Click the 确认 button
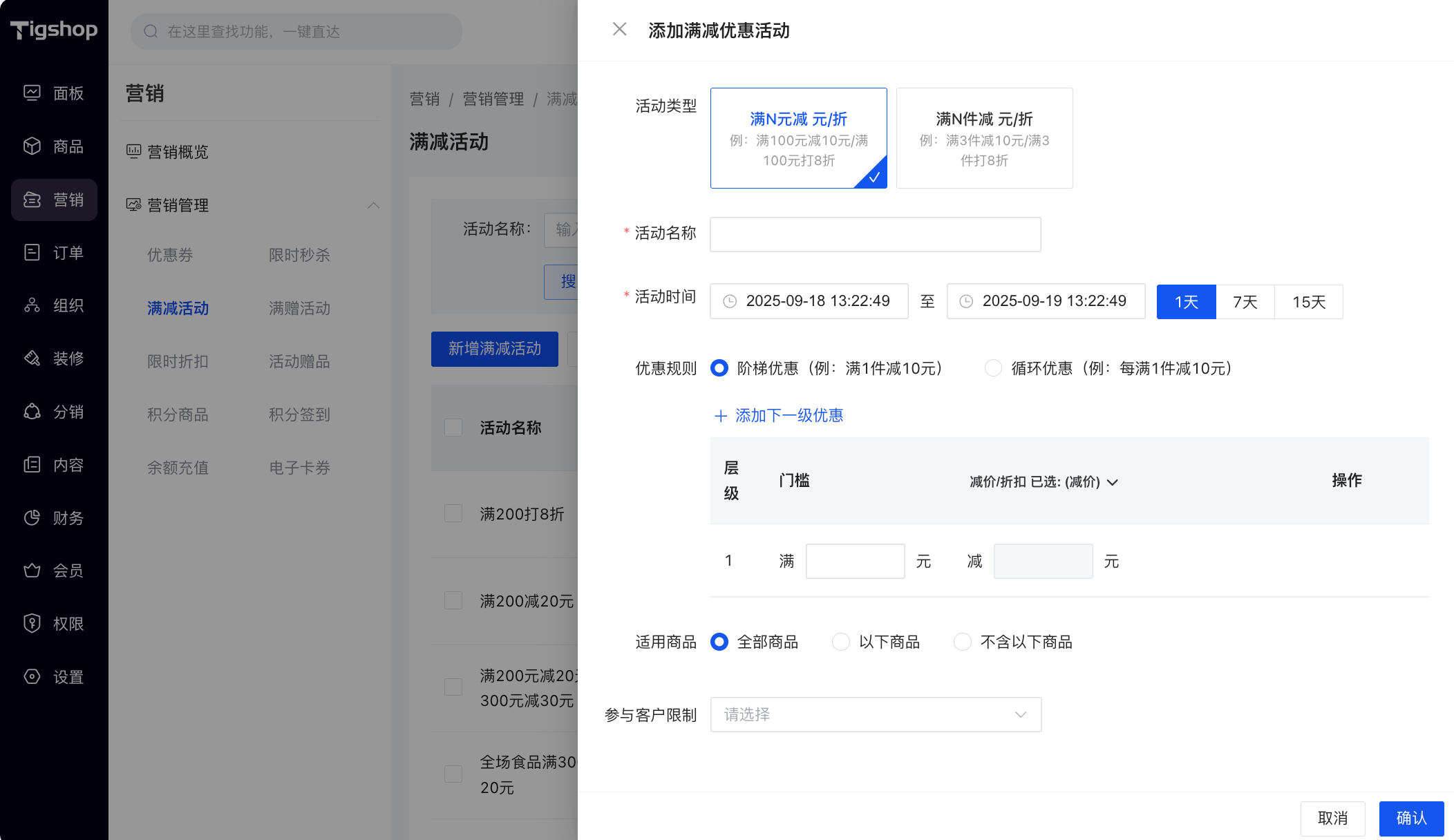Viewport: 1454px width, 840px height. click(1410, 818)
